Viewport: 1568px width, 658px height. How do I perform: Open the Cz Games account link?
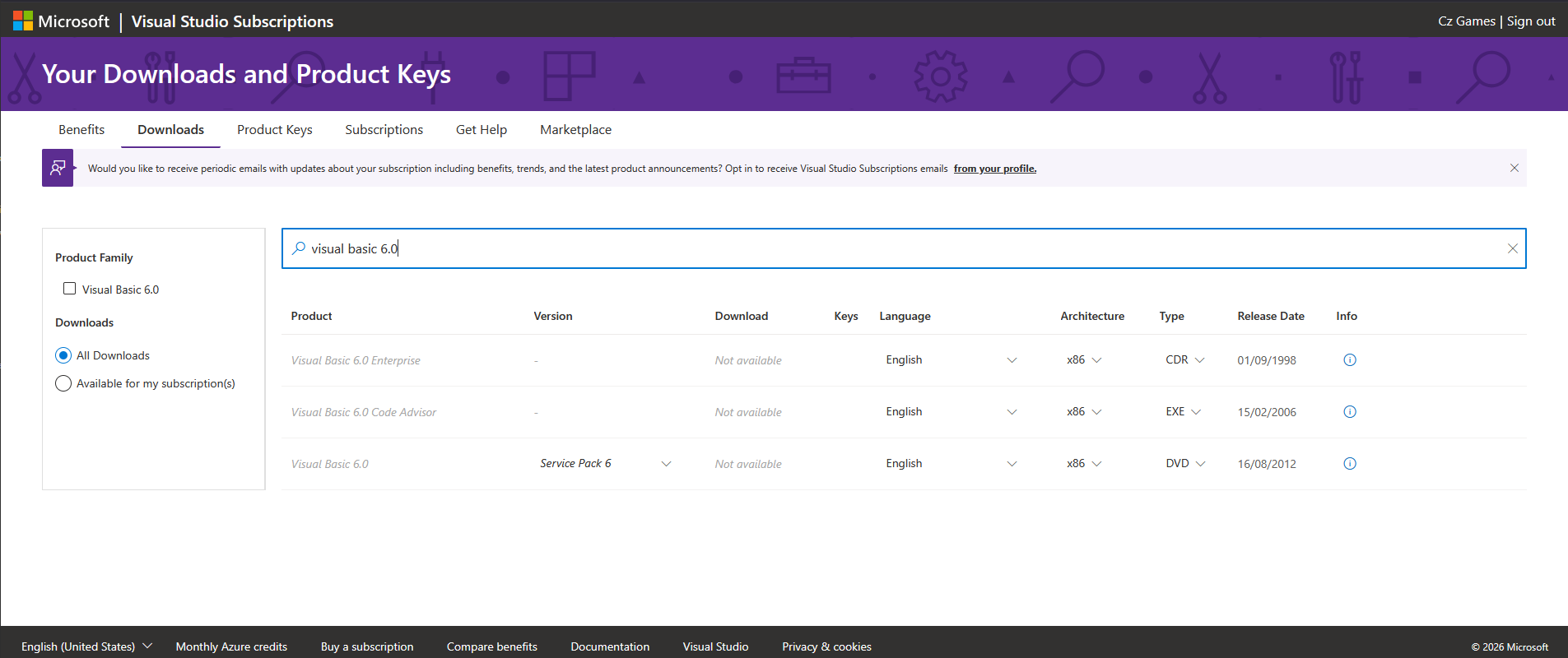[1467, 21]
